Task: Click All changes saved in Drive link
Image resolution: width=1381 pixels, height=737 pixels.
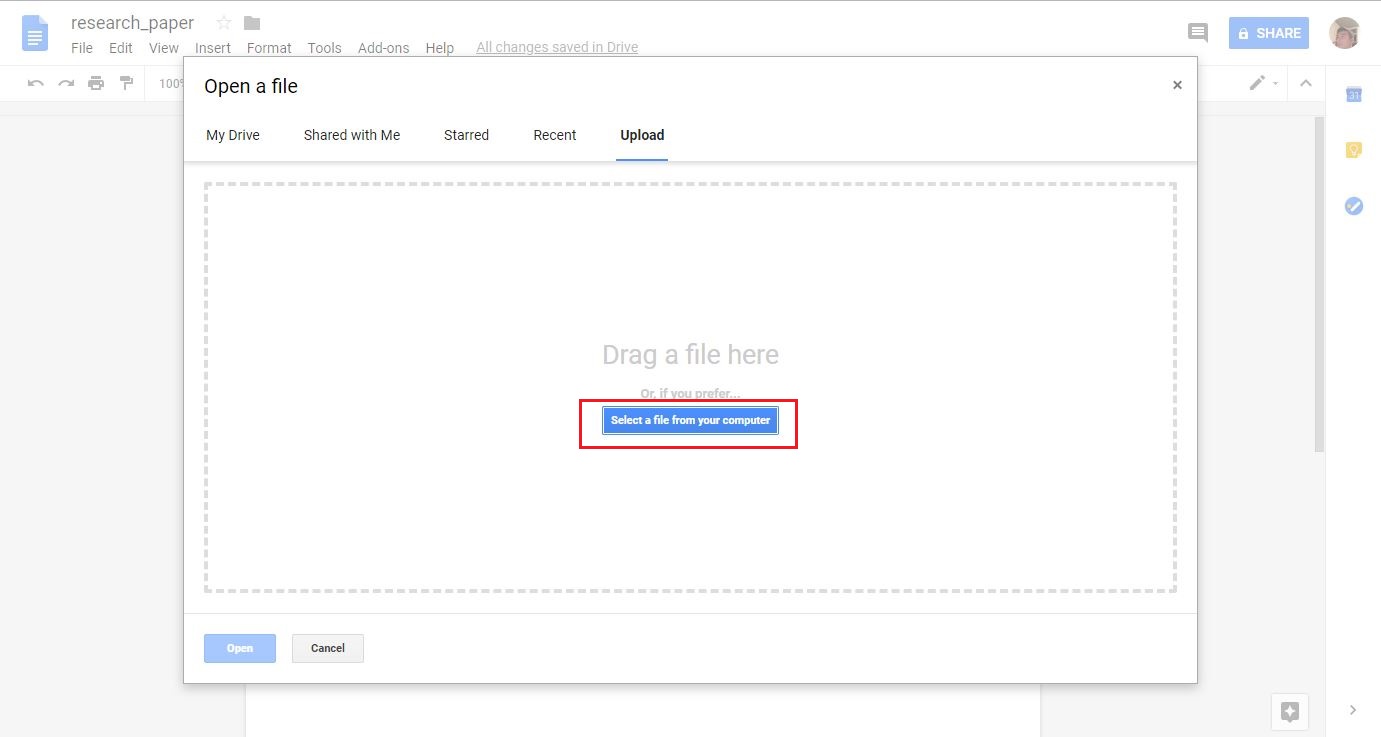Action: point(557,48)
